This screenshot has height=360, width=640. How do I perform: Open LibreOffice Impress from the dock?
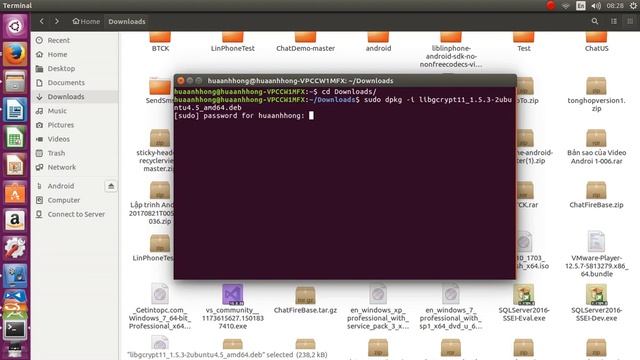coord(15,165)
